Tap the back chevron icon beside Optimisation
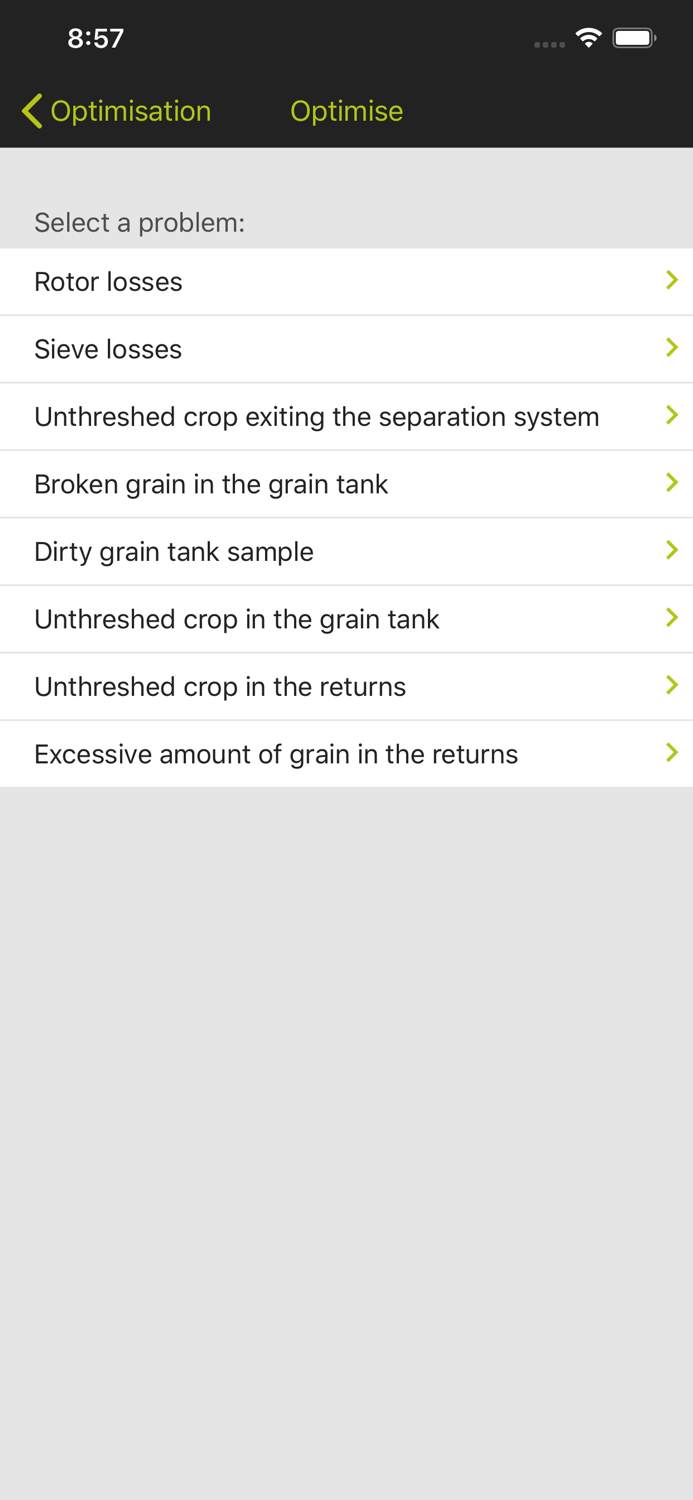The image size is (693, 1500). (32, 111)
